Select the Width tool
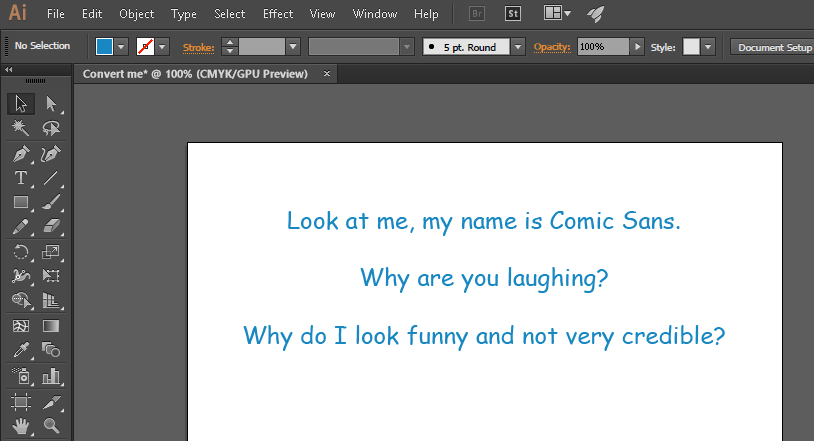Image resolution: width=814 pixels, height=441 pixels. click(x=21, y=276)
